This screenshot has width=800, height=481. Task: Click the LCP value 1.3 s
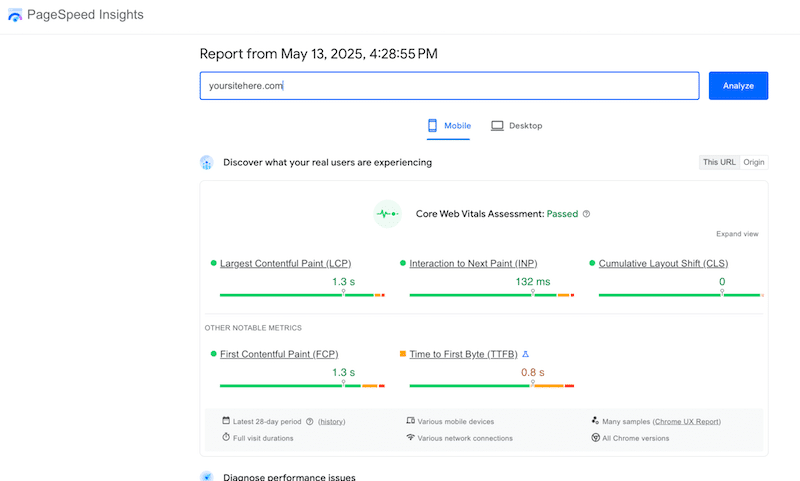click(343, 282)
